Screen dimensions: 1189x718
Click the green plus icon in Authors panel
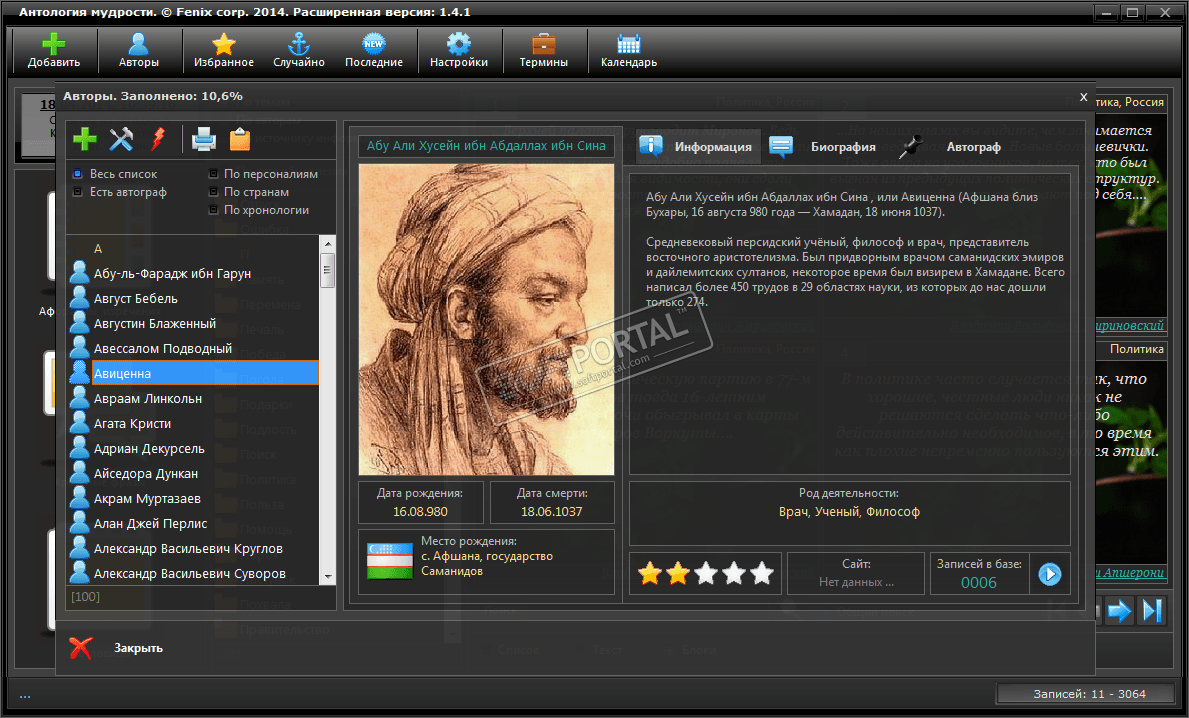85,138
